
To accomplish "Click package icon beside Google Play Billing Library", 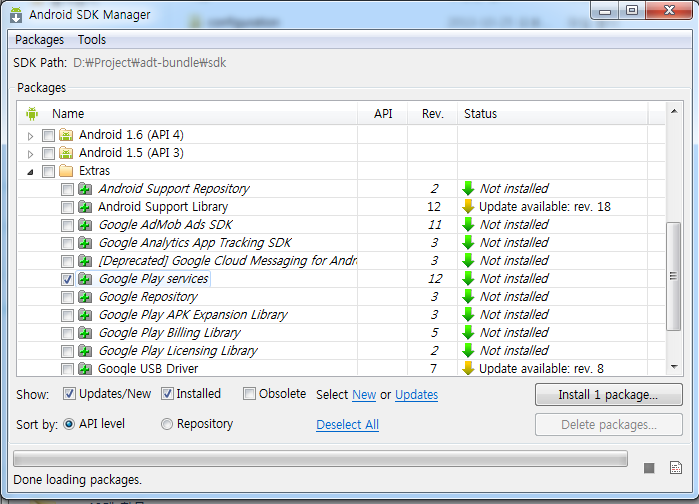I will pyautogui.click(x=85, y=333).
